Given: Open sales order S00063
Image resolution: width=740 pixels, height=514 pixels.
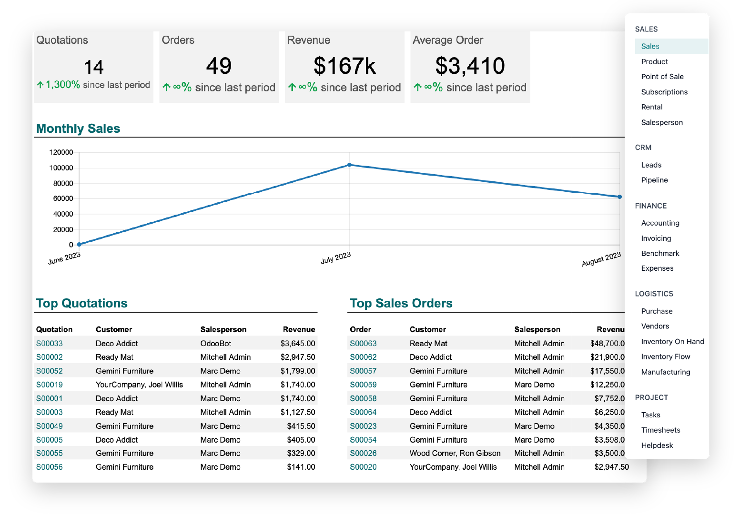Looking at the screenshot, I should pyautogui.click(x=362, y=343).
